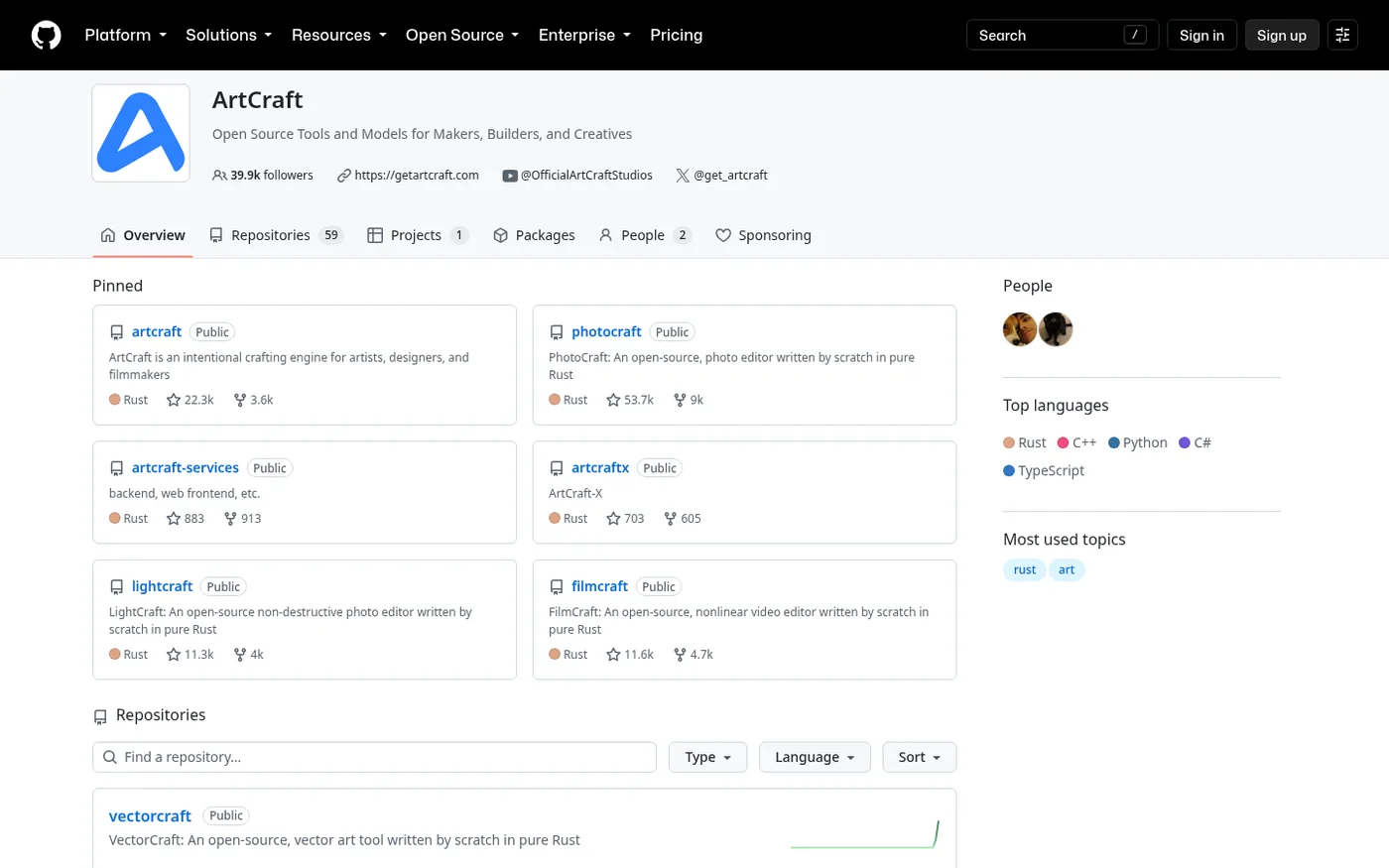Expand the Open Source menu

coord(462,35)
